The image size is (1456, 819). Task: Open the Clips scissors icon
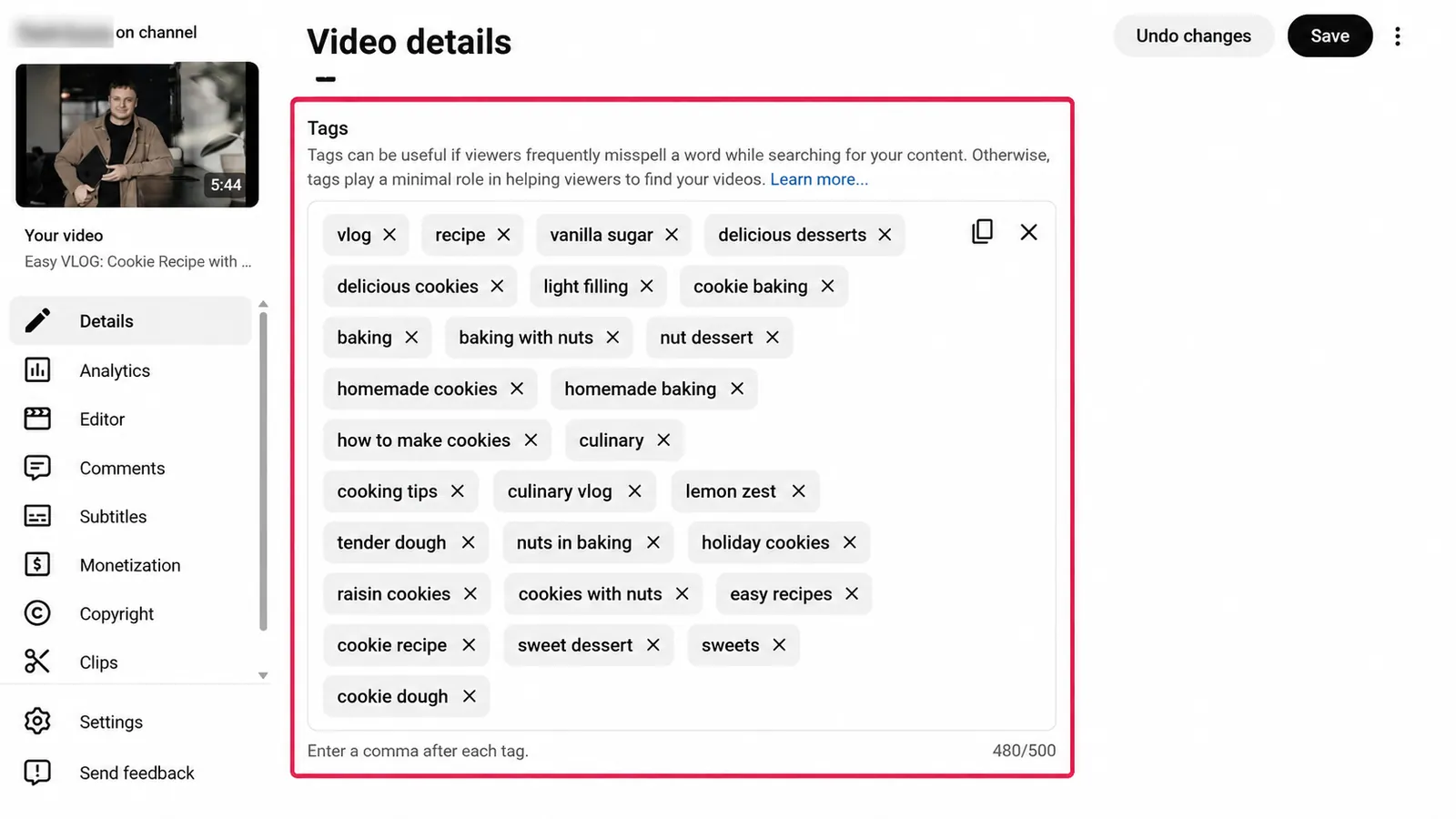point(37,662)
